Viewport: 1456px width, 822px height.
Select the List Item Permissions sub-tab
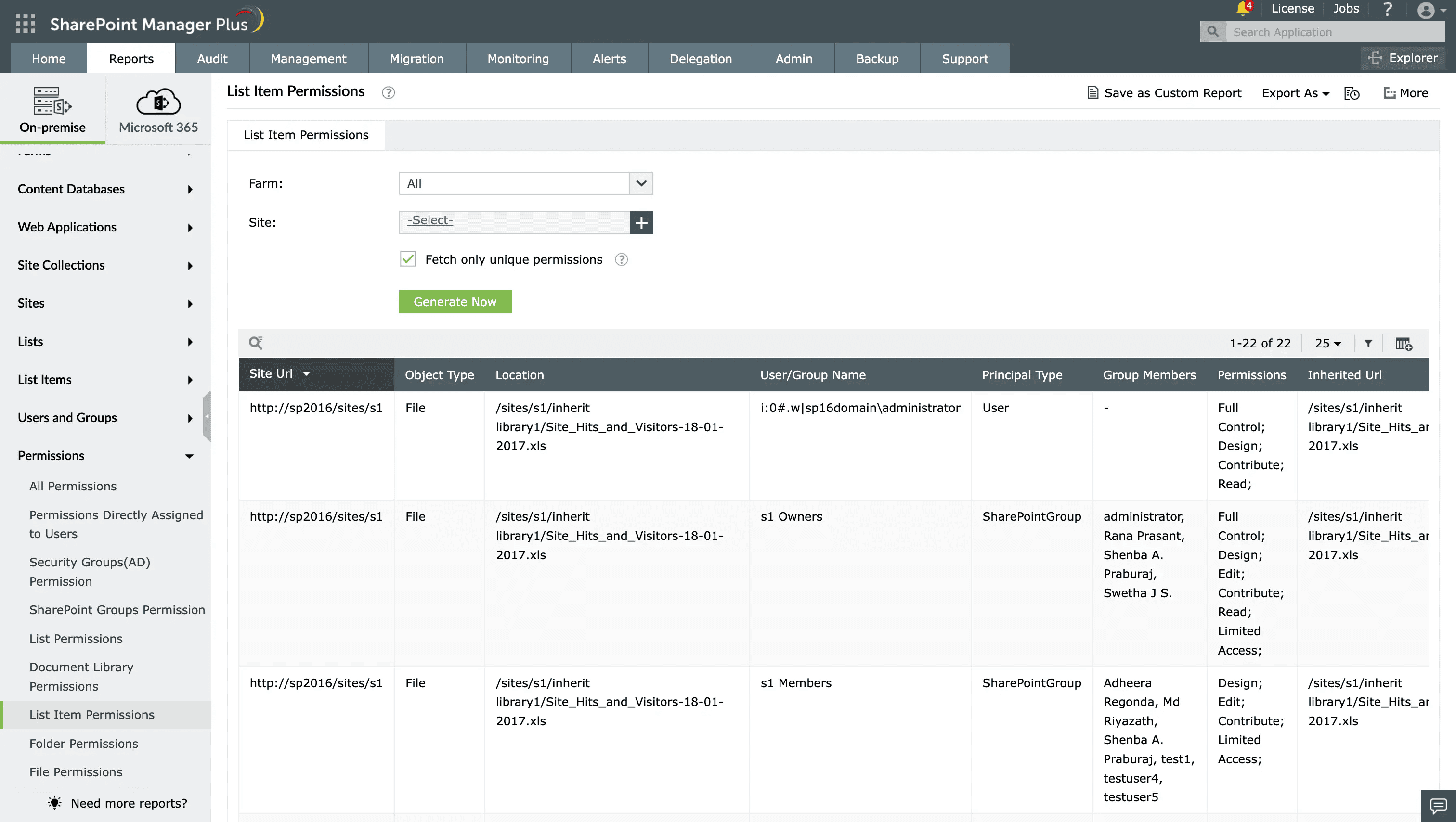coord(306,135)
